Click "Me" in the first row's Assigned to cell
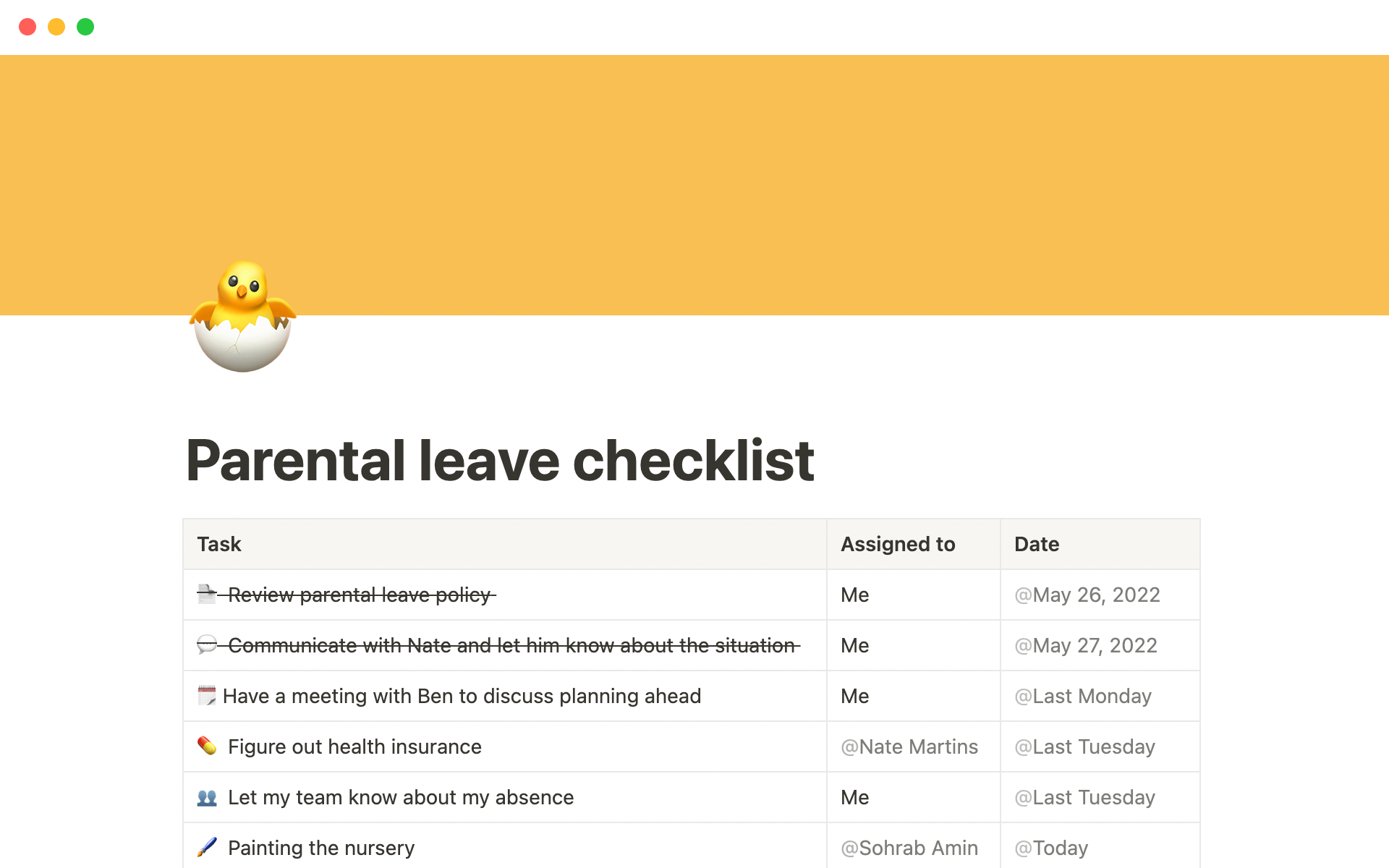This screenshot has height=868, width=1389. coord(854,595)
